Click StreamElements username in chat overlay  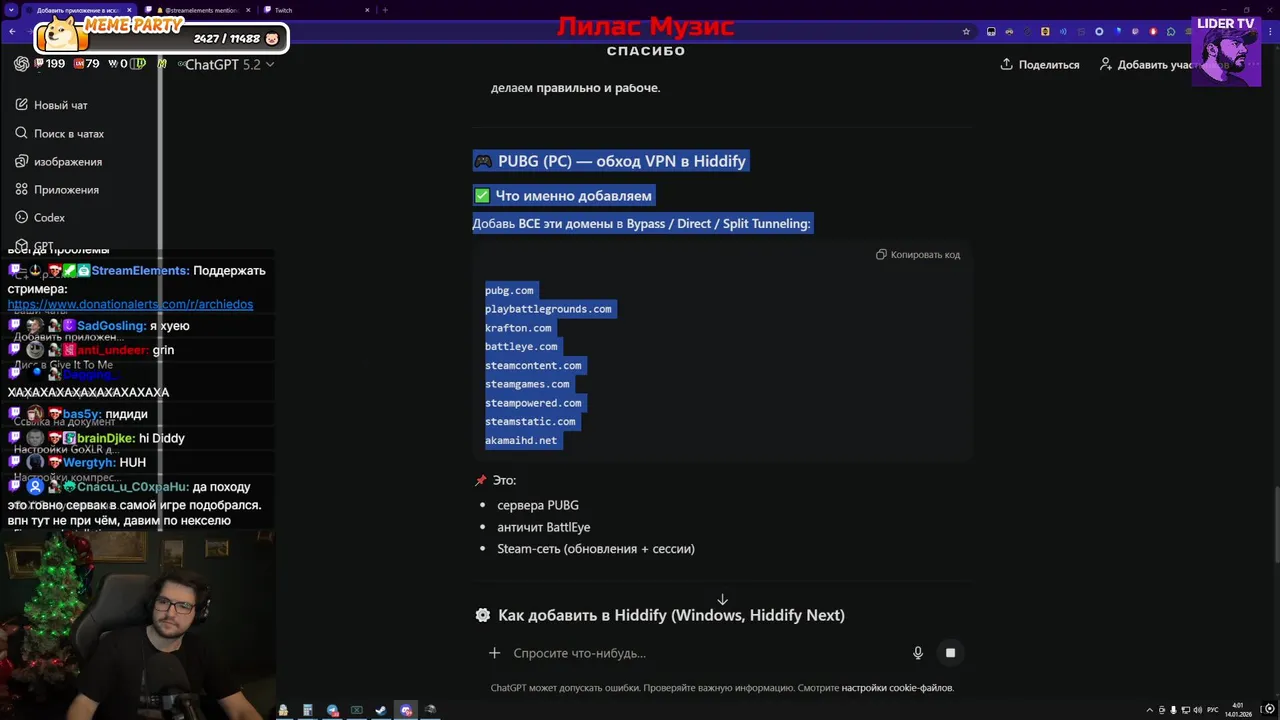(x=140, y=271)
